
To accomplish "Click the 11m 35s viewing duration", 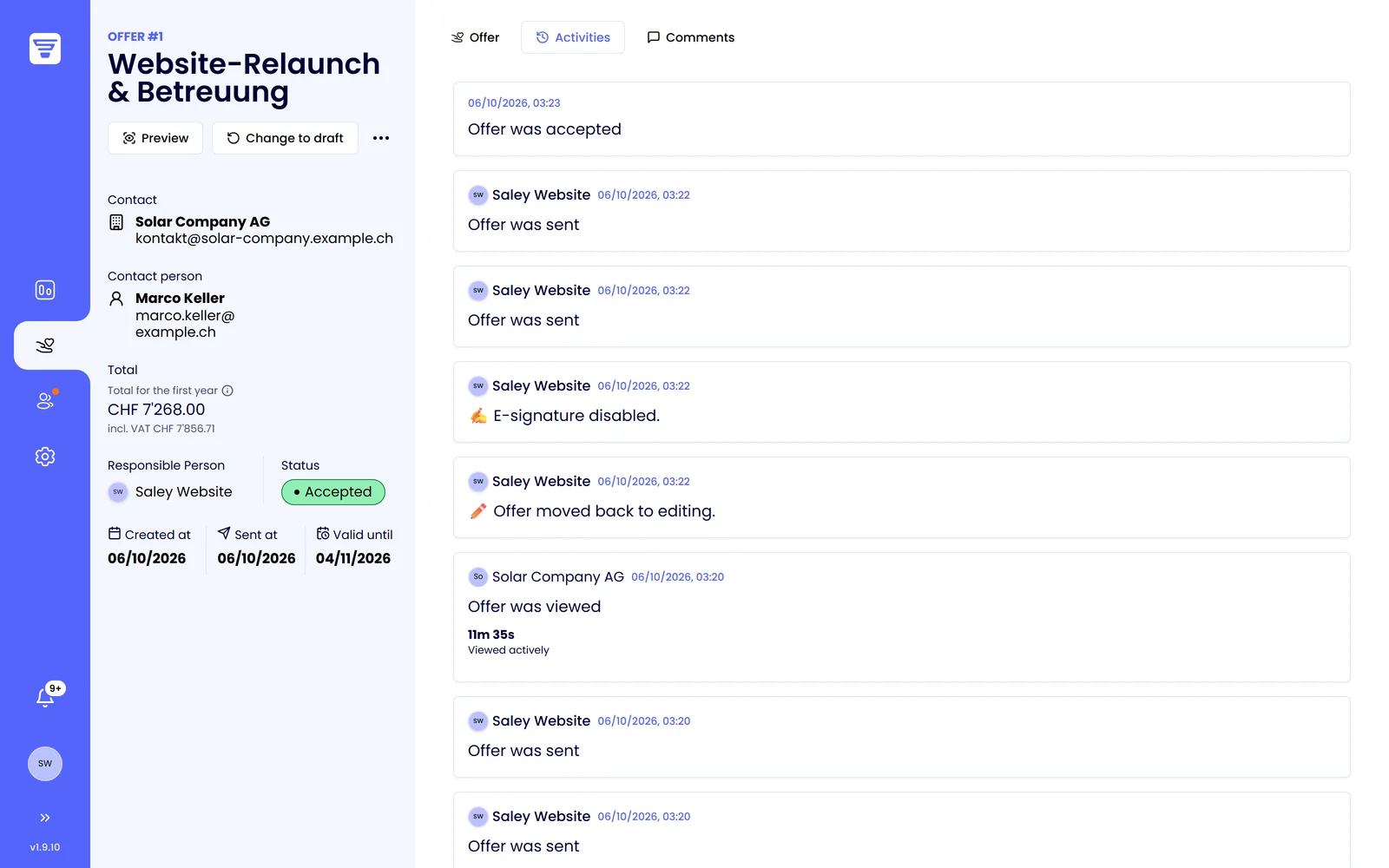I will tap(491, 635).
